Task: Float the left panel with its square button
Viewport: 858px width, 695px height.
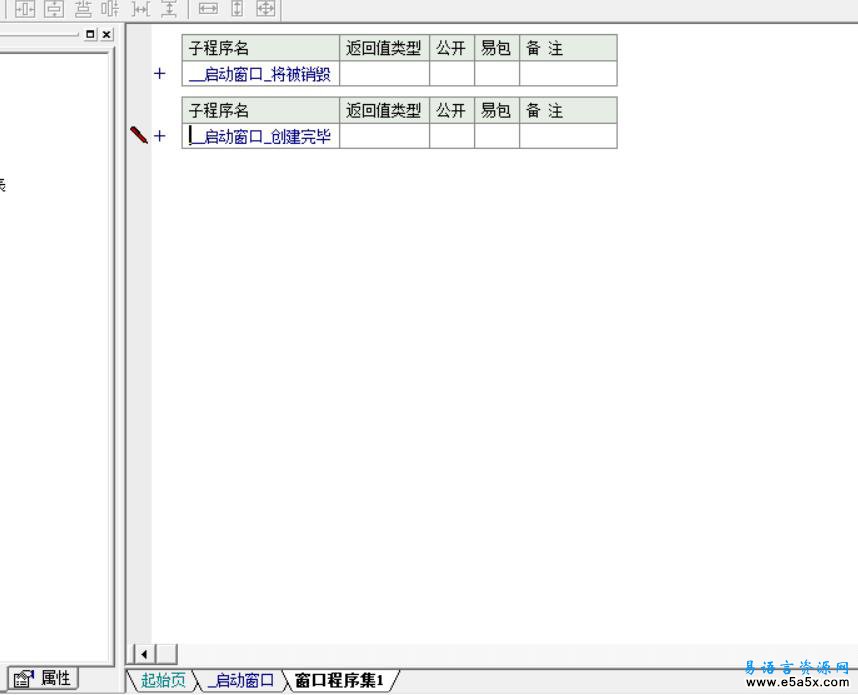Action: pos(91,34)
